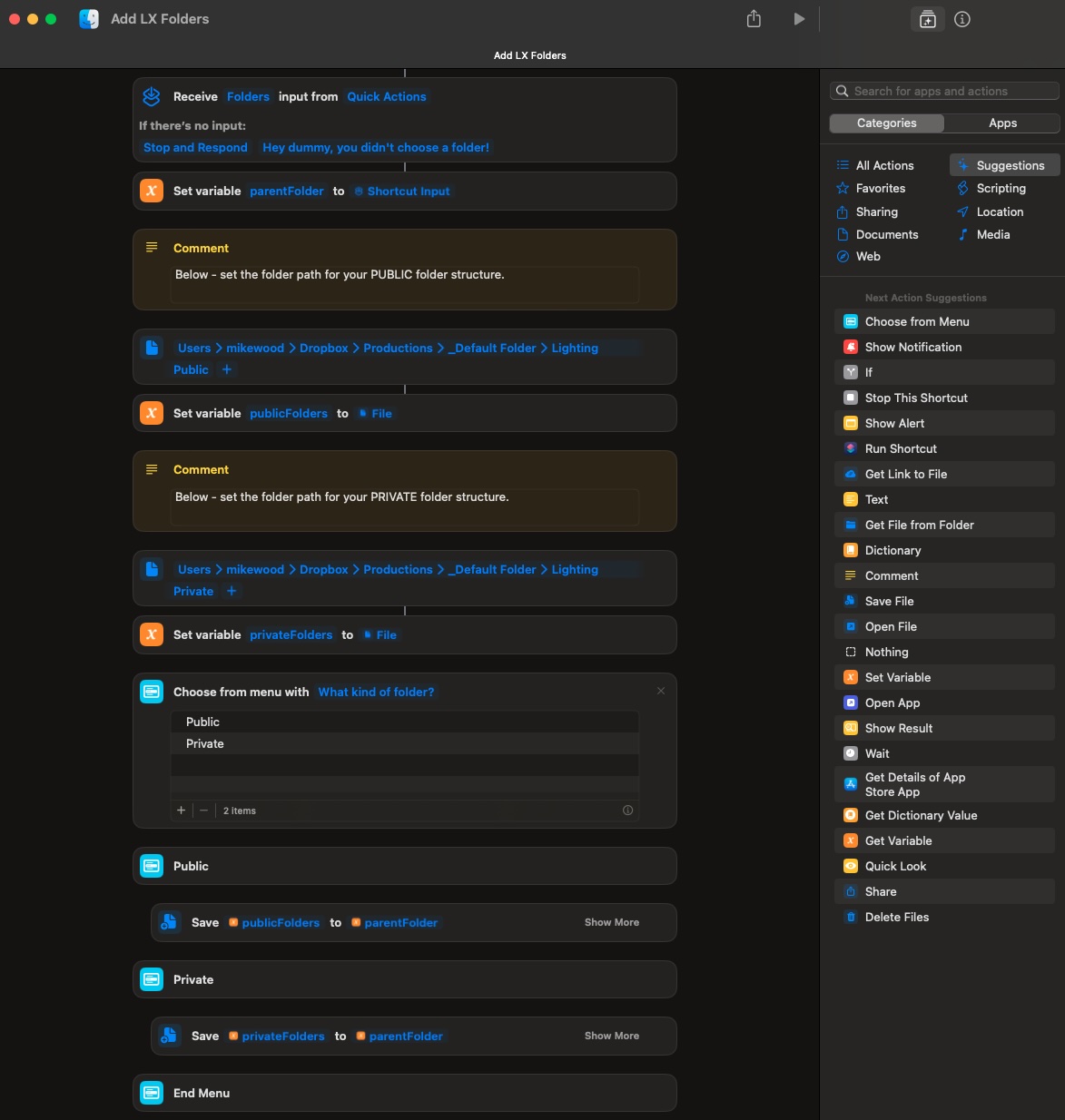Screen dimensions: 1065x1120
Task: Toggle the action library panel icon
Action: point(928,19)
